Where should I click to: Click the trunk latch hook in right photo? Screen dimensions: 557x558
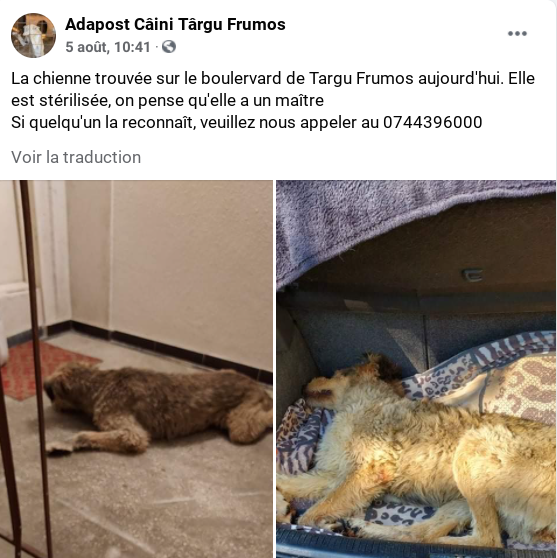tap(472, 275)
